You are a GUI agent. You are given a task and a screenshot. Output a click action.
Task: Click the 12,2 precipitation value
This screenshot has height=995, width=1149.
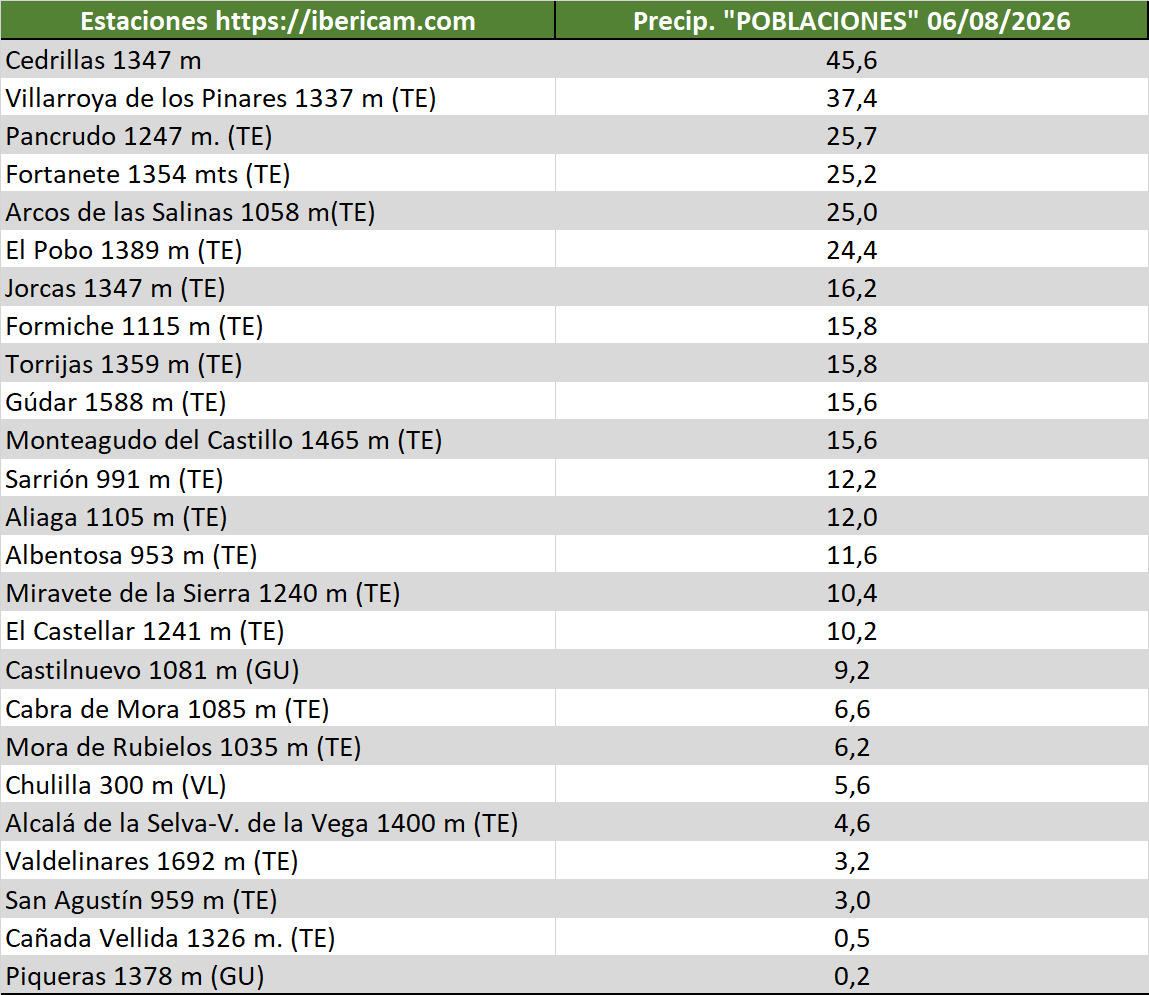(x=851, y=480)
